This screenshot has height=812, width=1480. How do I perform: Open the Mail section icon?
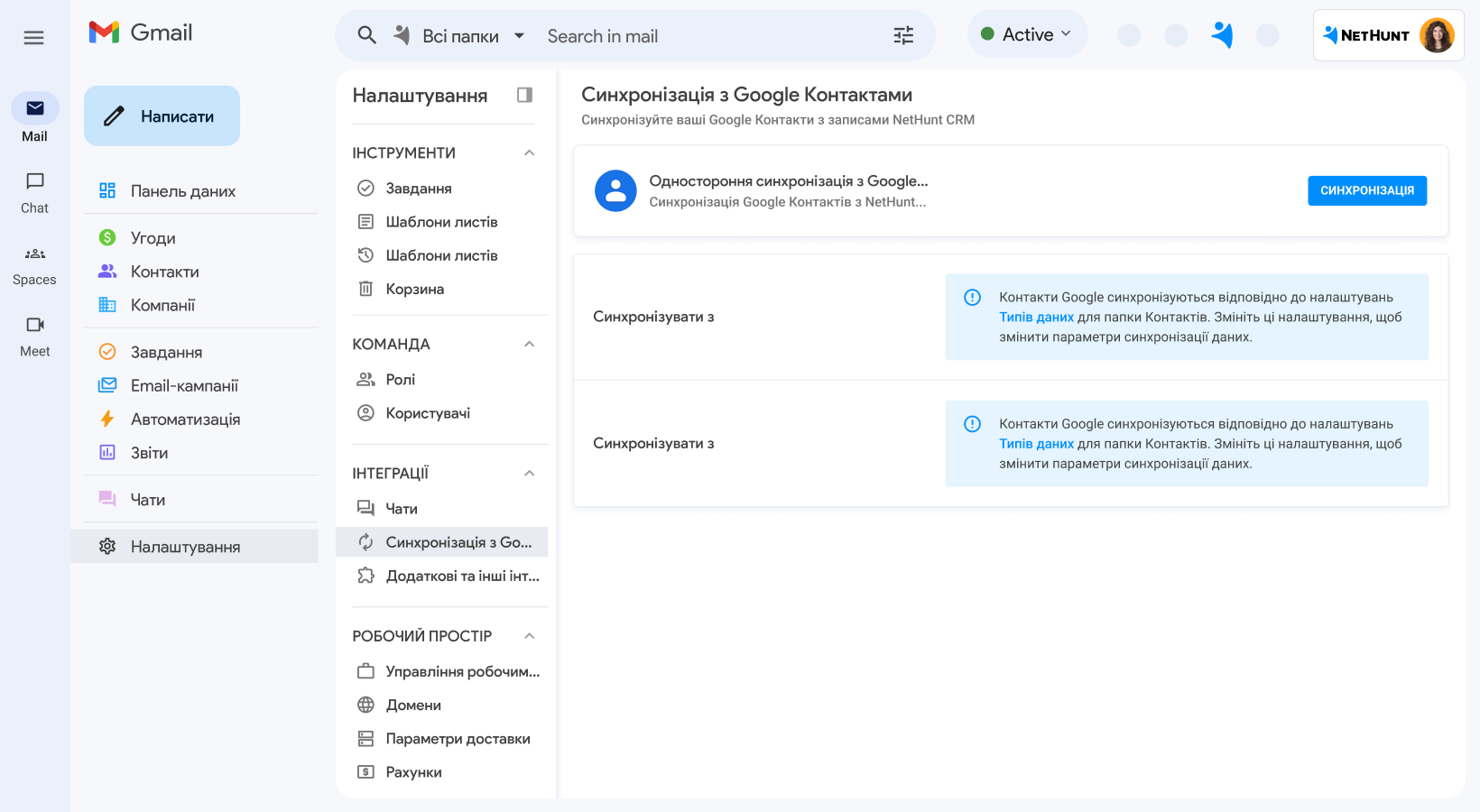coord(35,108)
